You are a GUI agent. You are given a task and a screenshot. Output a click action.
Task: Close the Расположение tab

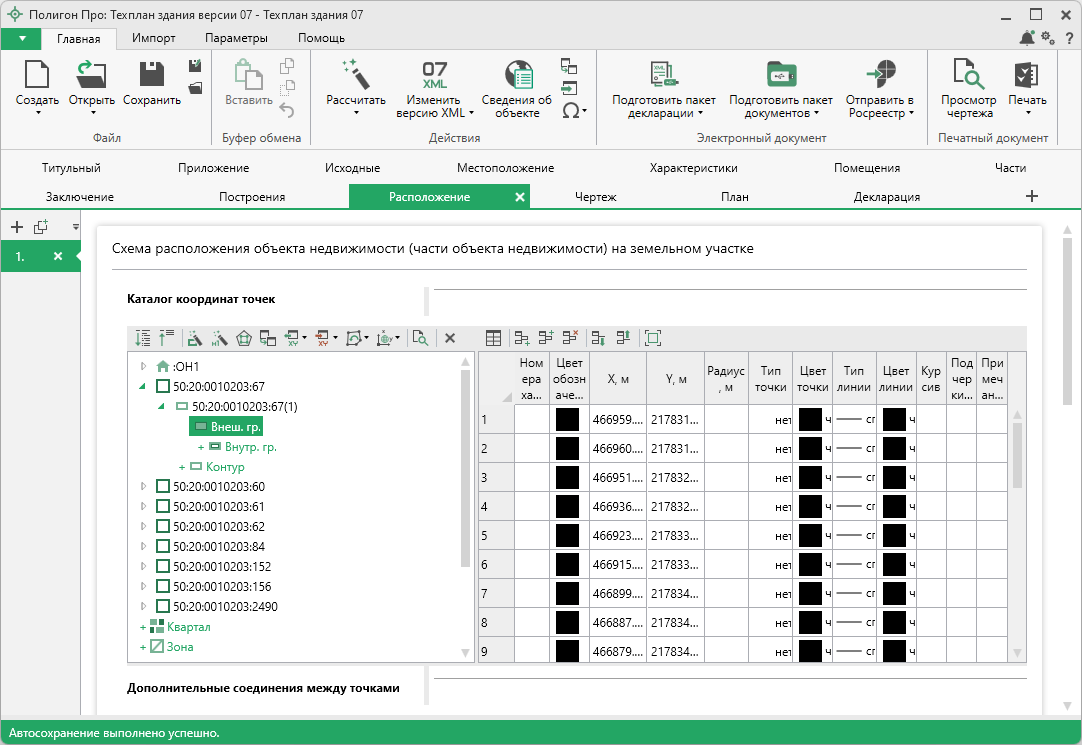click(x=519, y=197)
